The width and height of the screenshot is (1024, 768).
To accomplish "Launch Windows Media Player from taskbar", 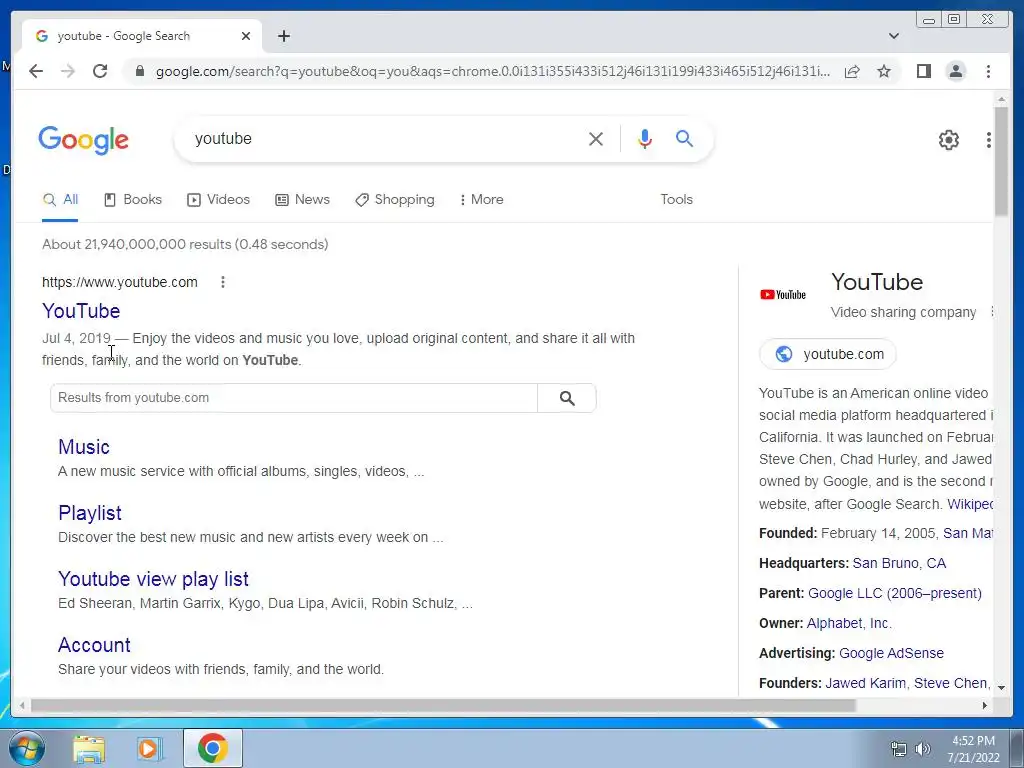I will pos(149,750).
